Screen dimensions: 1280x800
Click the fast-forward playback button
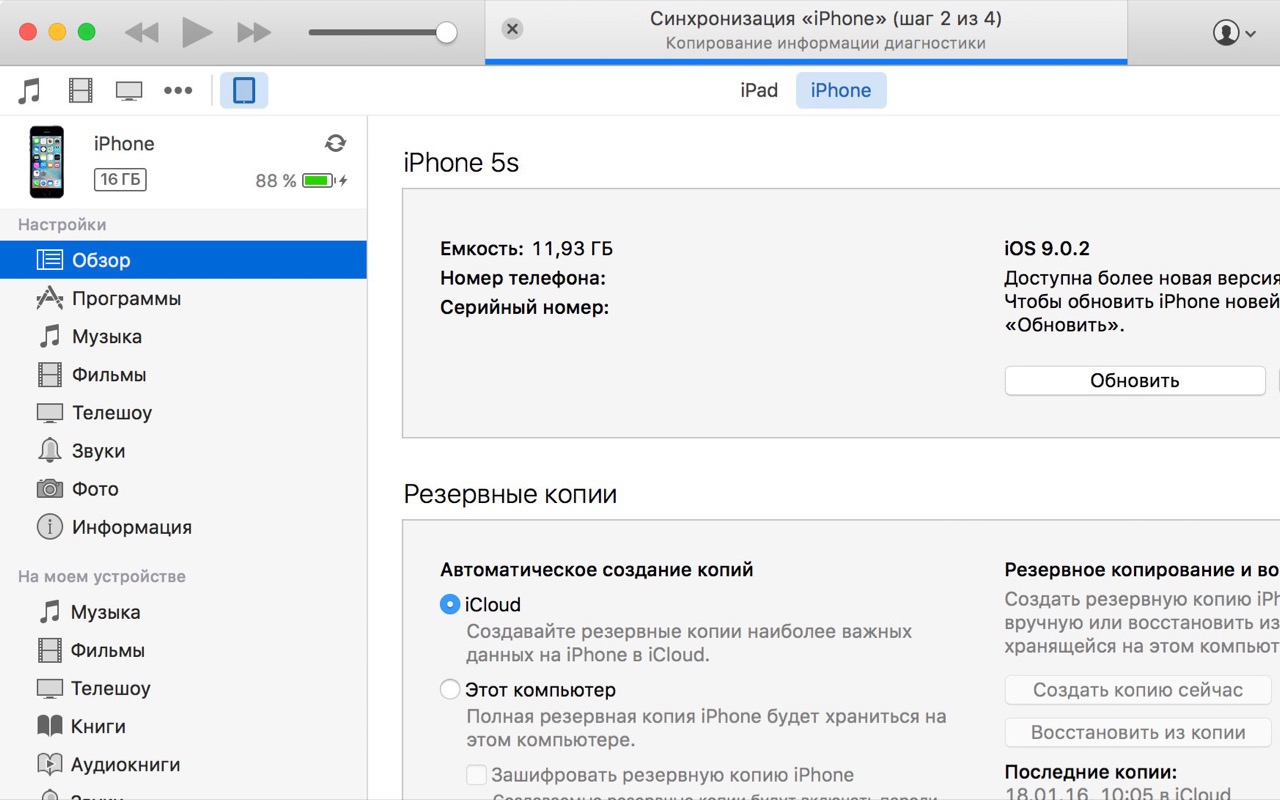(254, 32)
